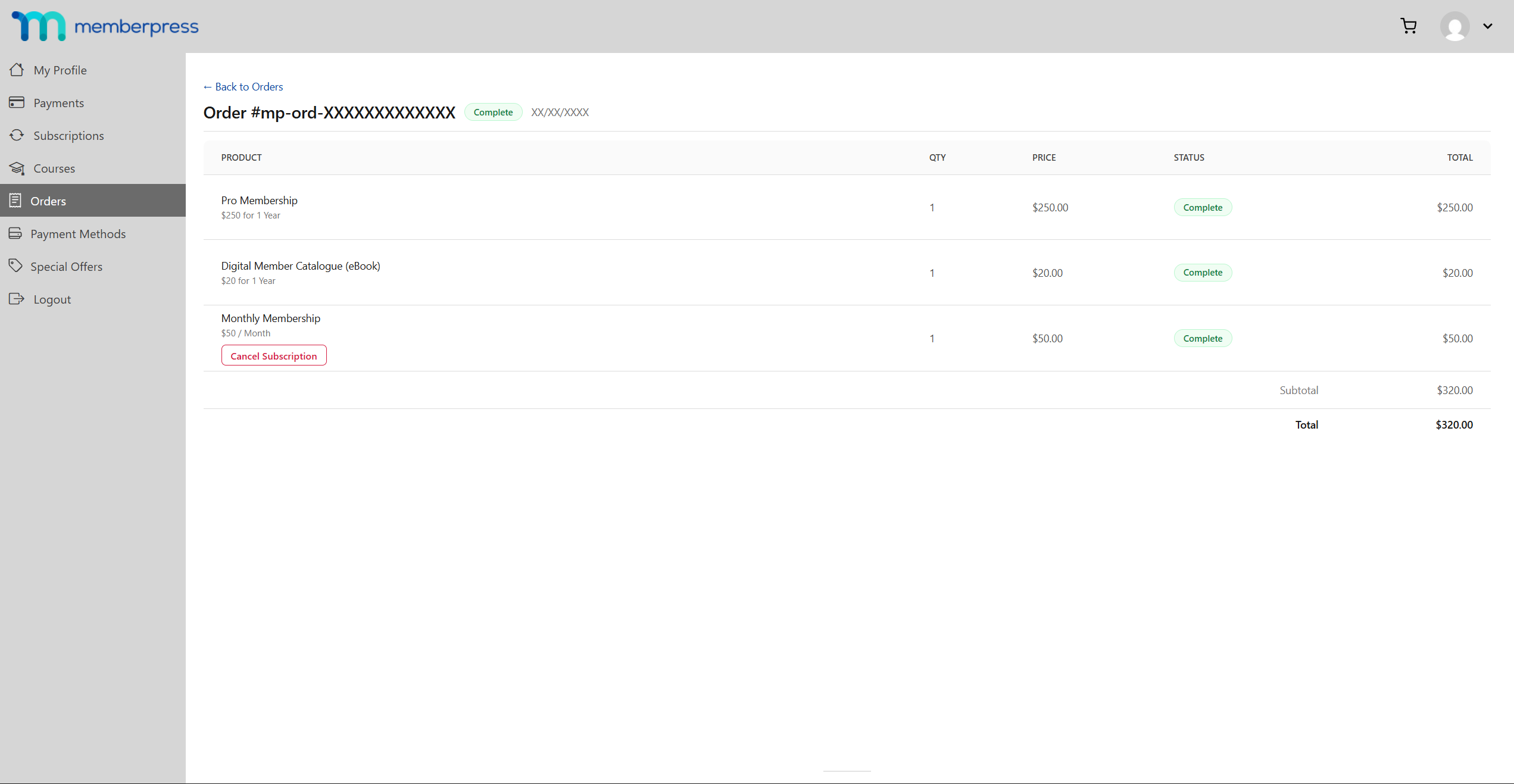Viewport: 1514px width, 784px height.
Task: Click the order header Complete badge
Action: point(493,112)
